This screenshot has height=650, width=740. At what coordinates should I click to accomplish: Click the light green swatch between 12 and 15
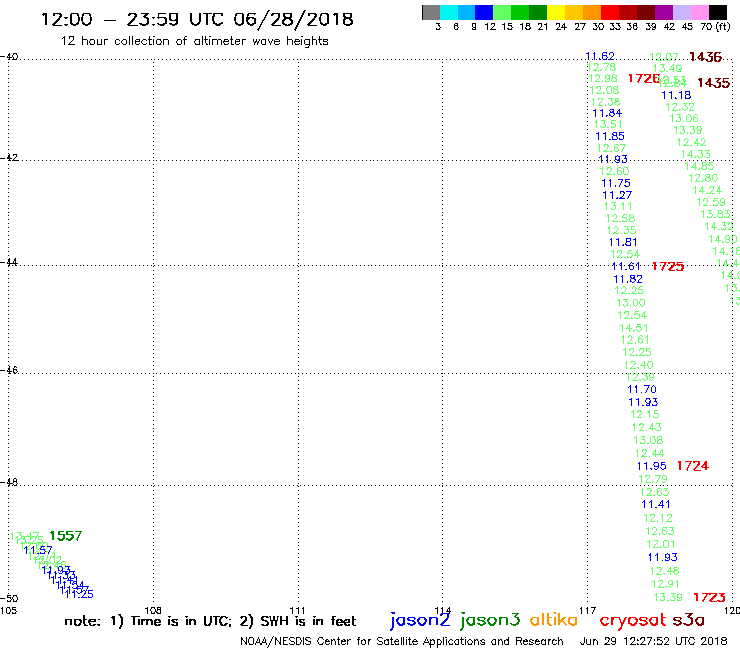[x=502, y=12]
